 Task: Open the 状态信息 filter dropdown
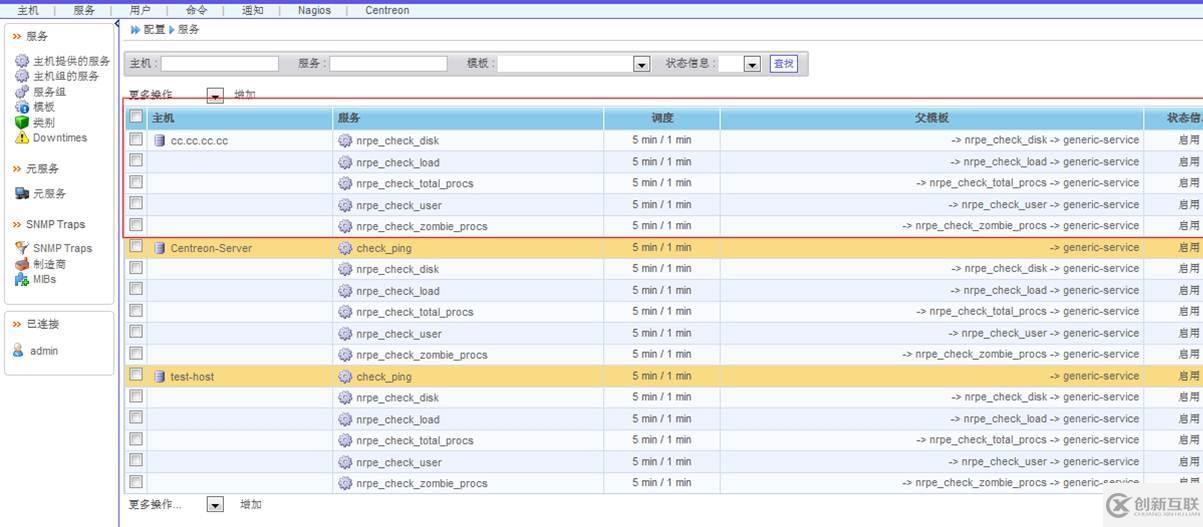click(753, 64)
